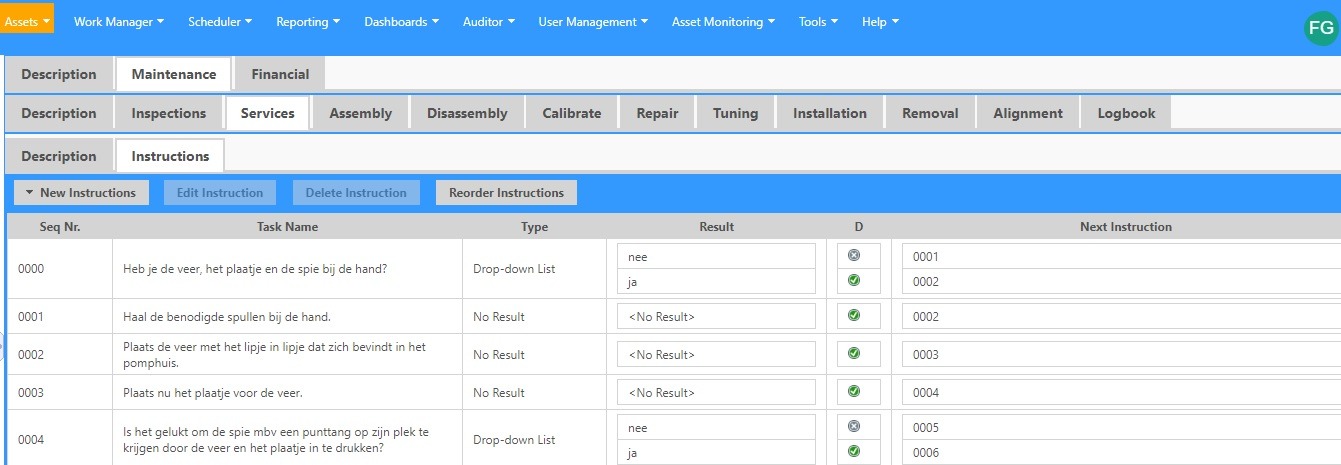Click the Edit Instruction button
The image size is (1341, 465).
[x=220, y=193]
